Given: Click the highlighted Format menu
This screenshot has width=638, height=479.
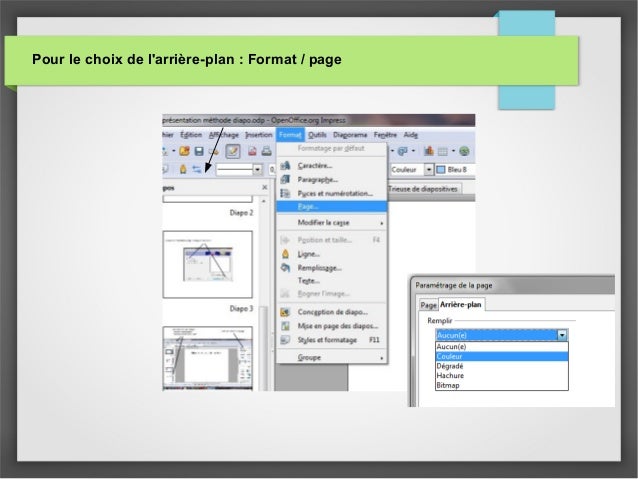Looking at the screenshot, I should [x=290, y=135].
